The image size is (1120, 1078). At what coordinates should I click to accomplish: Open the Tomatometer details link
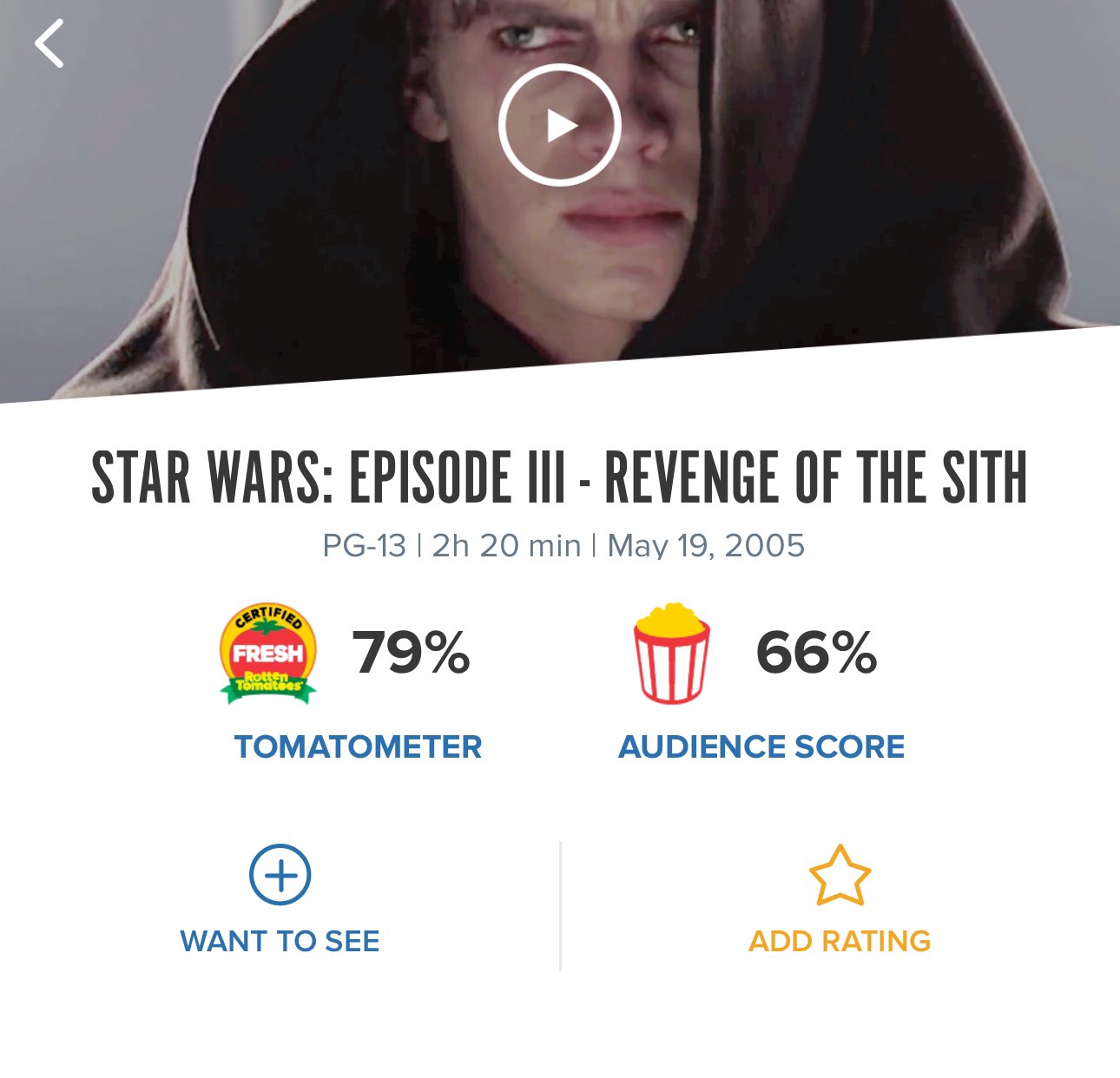pyautogui.click(x=358, y=747)
